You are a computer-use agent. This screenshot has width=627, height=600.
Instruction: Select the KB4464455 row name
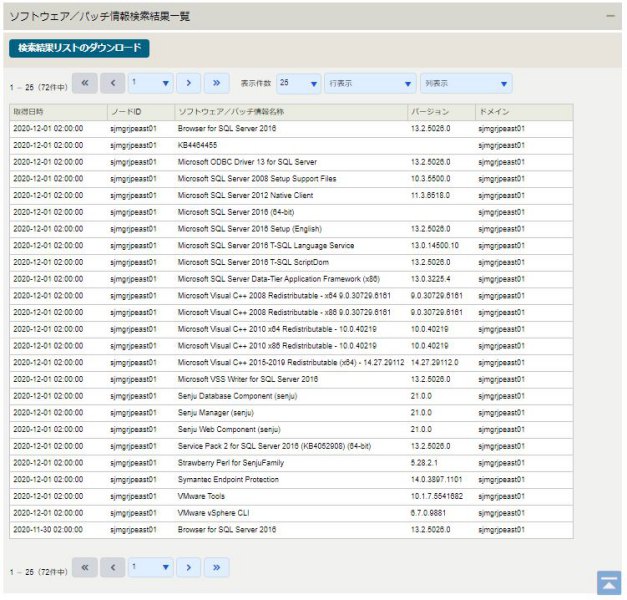click(198, 145)
